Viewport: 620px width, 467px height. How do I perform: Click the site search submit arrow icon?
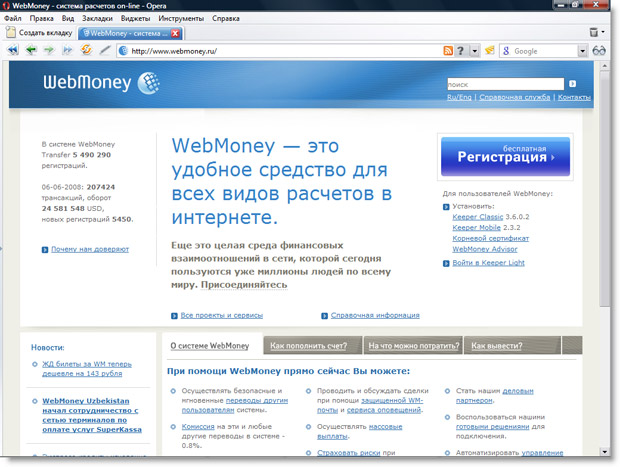click(572, 84)
